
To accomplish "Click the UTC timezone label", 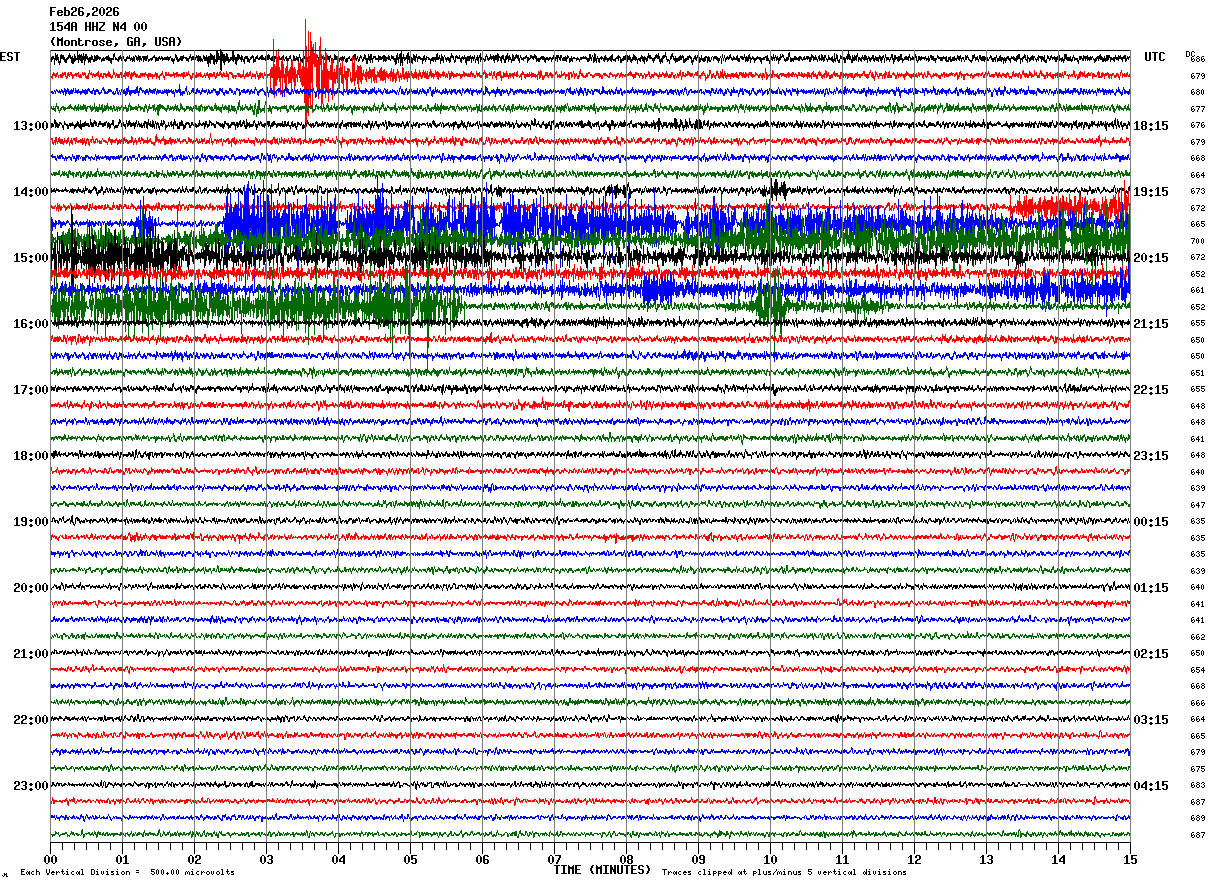I will pyautogui.click(x=1155, y=57).
